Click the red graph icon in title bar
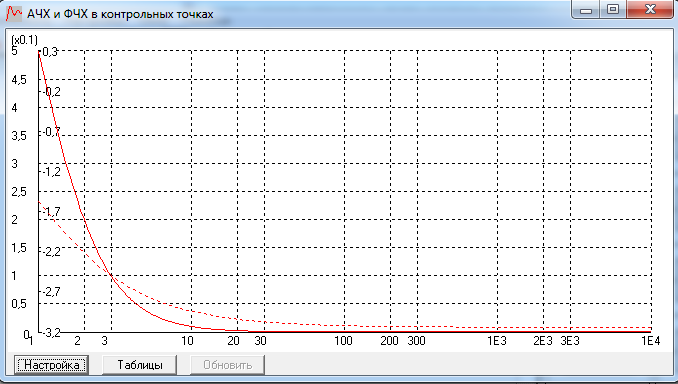Screen dimensions: 678x384 point(14,13)
